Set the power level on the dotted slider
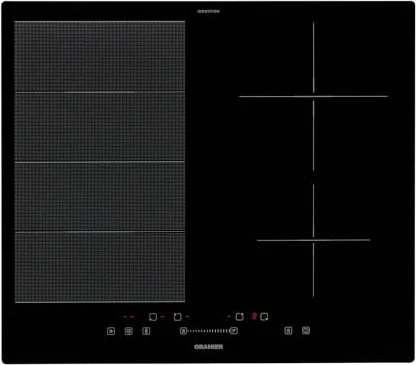This screenshot has width=416, height=365. 208,331
